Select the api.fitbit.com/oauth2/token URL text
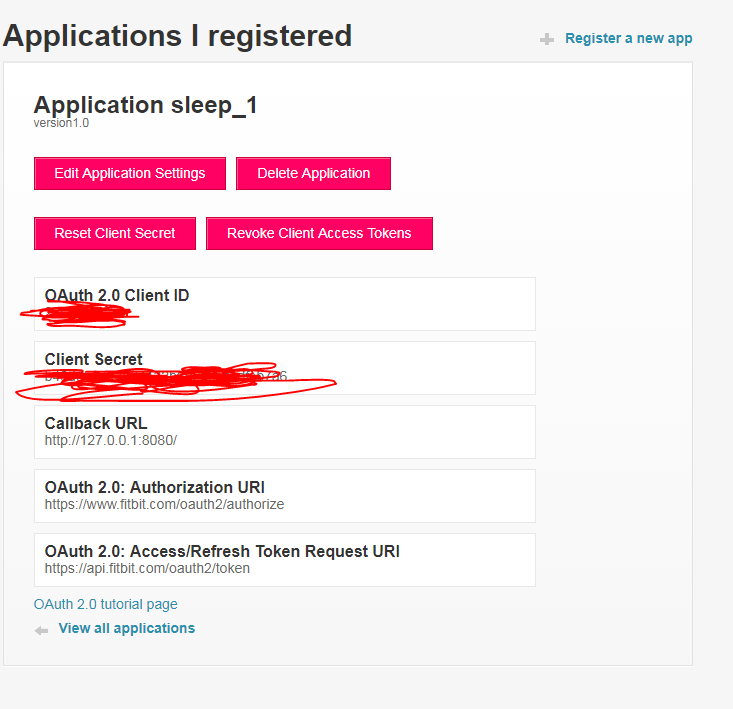This screenshot has height=709, width=733. click(x=147, y=568)
